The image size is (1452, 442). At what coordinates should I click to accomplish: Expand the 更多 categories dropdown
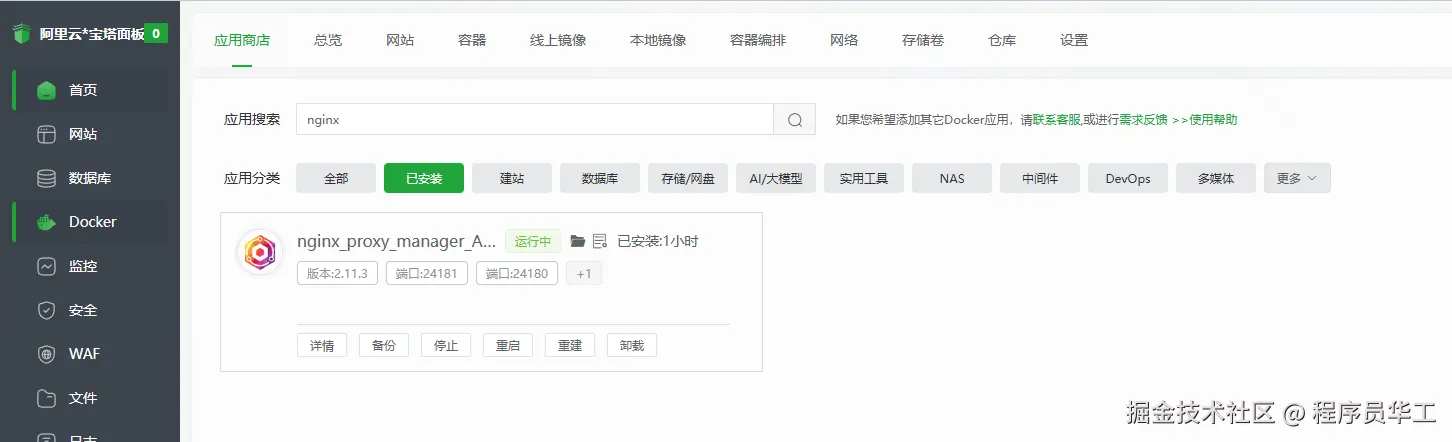point(1297,178)
